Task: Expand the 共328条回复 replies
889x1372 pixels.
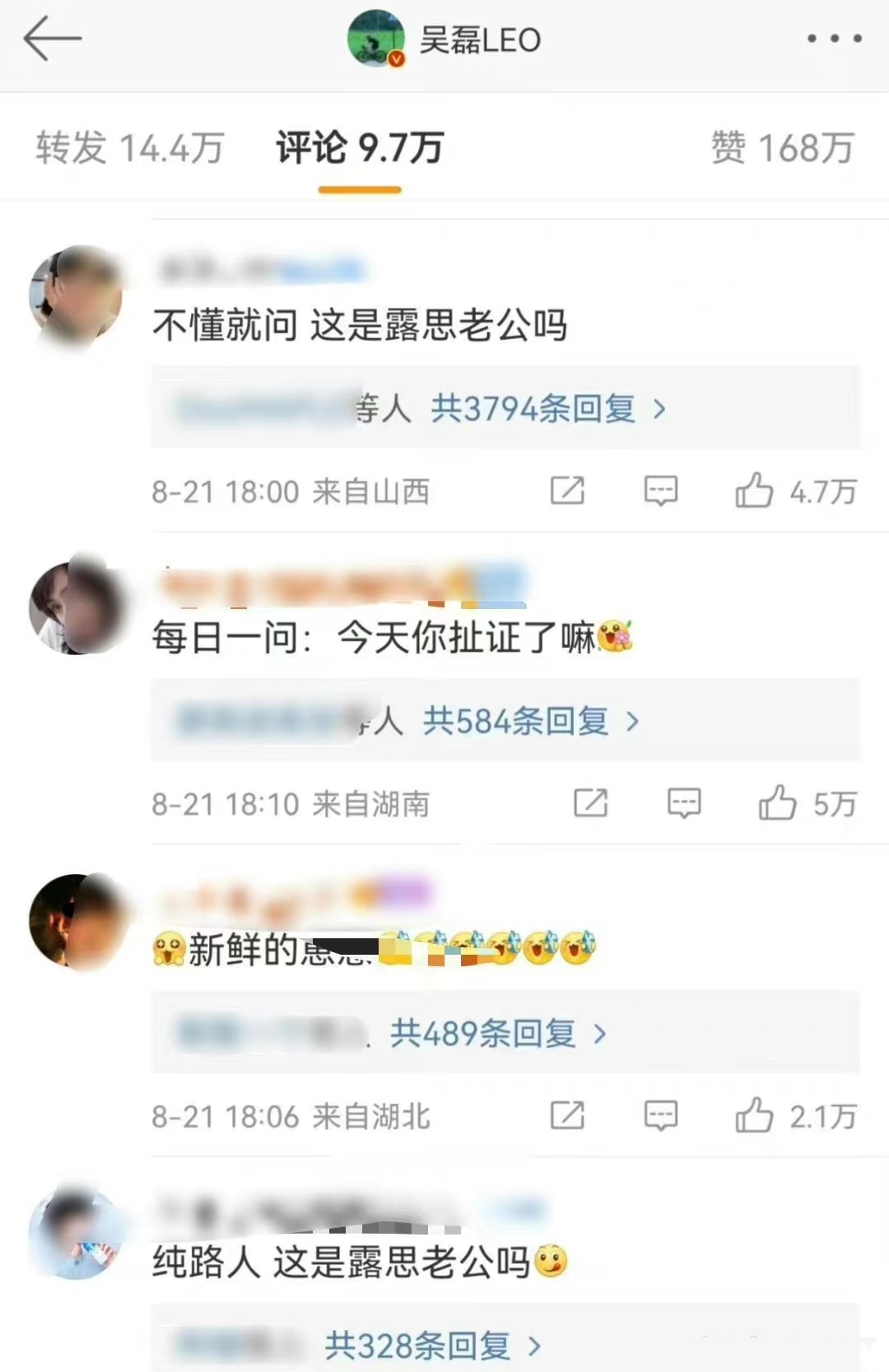Action: 433,1346
